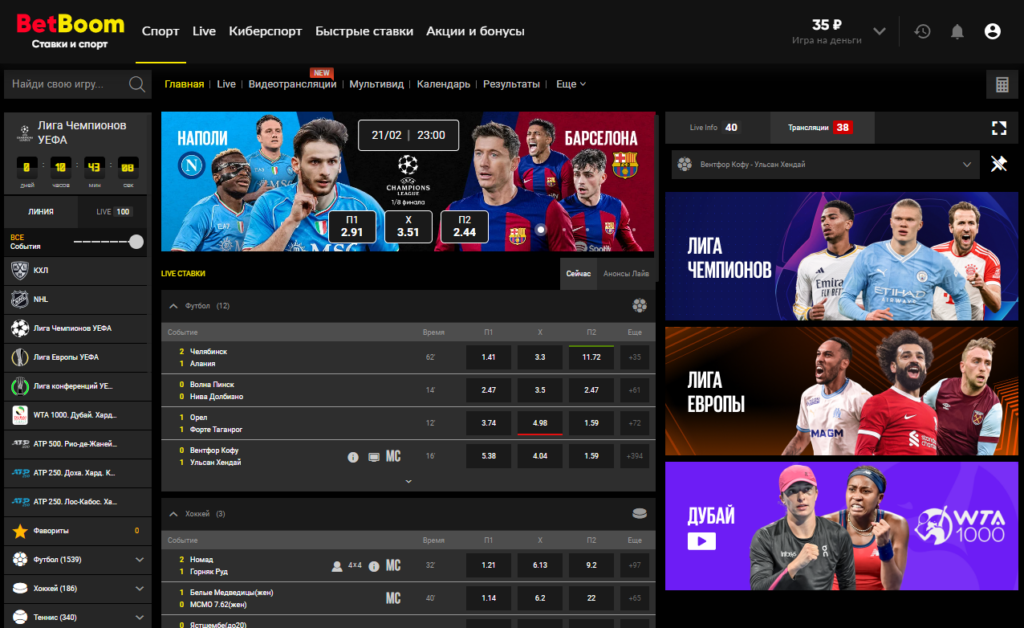Open Еще menu dropdown
This screenshot has width=1024, height=628.
pos(571,84)
